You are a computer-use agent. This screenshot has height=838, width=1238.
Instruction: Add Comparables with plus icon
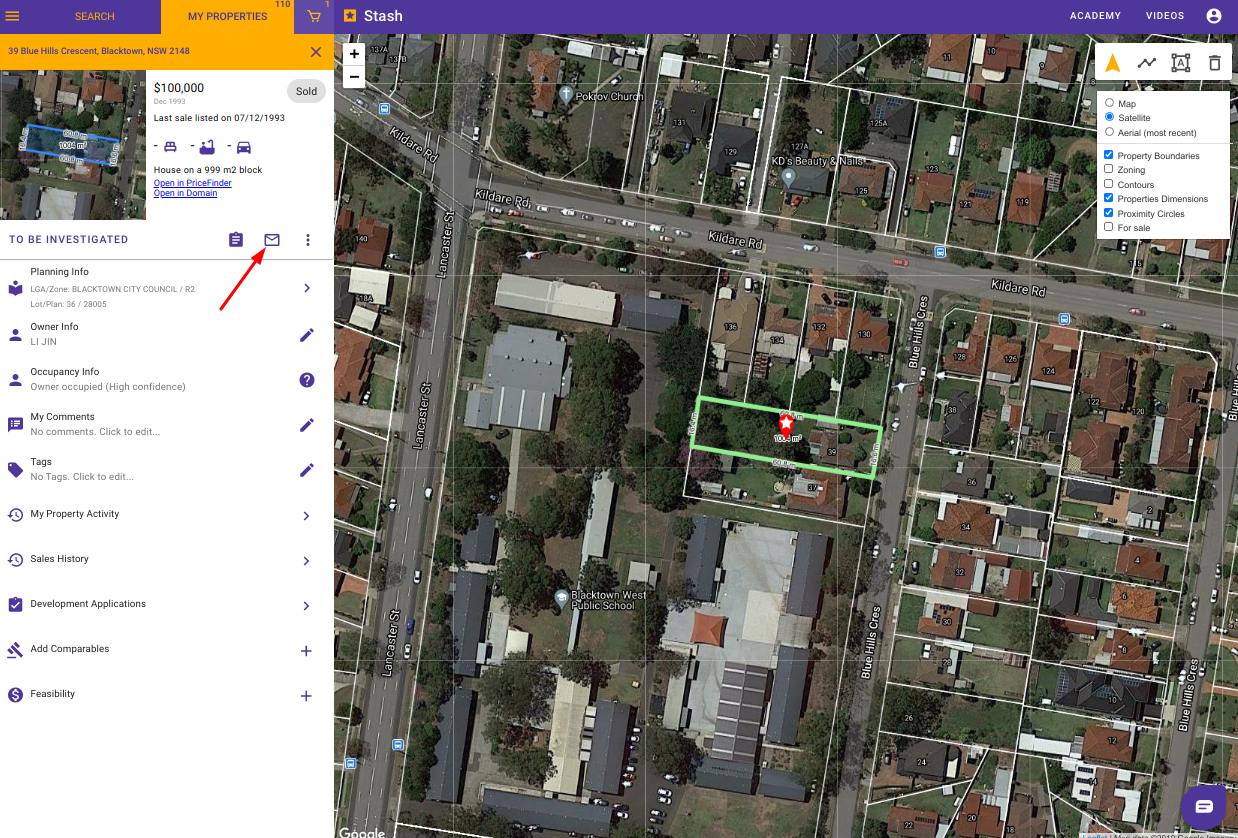(307, 651)
